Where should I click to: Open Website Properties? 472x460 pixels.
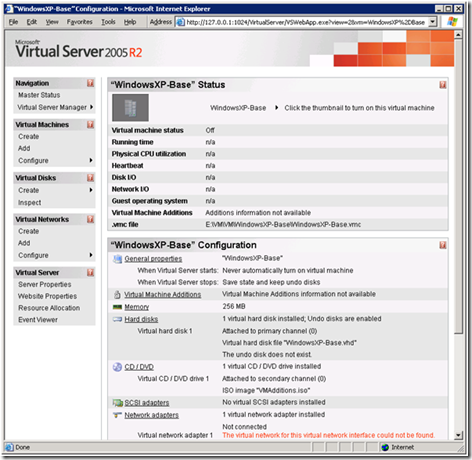click(47, 296)
